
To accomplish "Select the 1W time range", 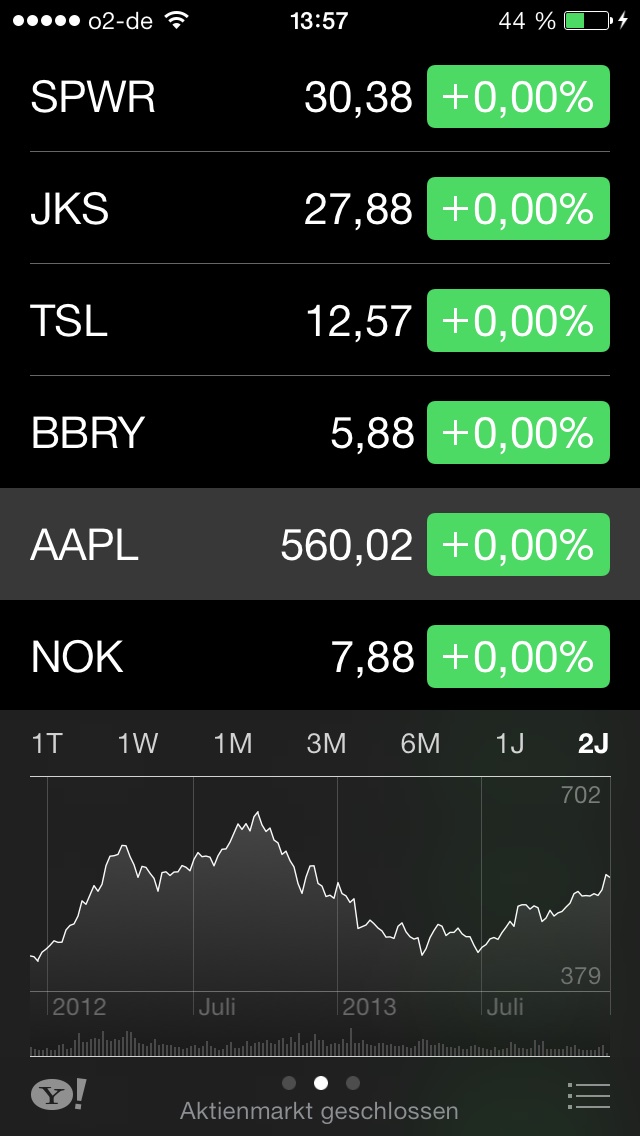I will point(139,744).
